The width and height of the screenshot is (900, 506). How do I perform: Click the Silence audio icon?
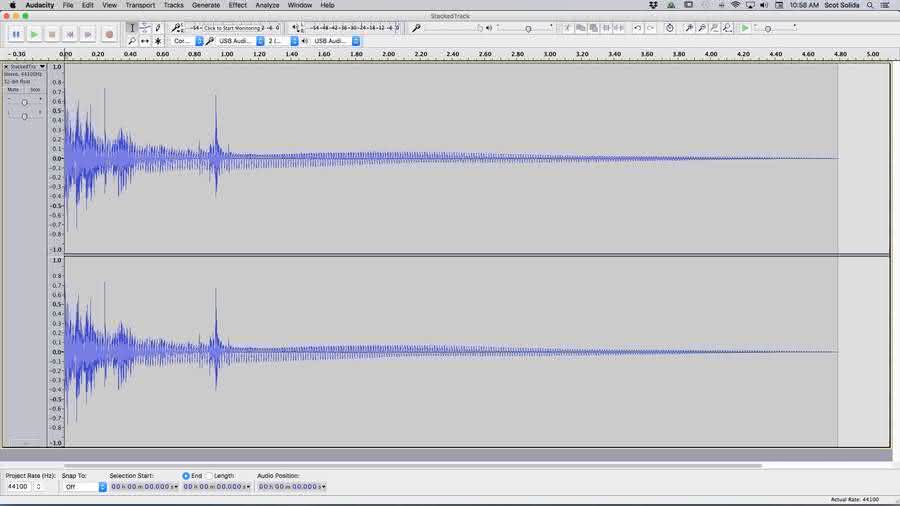click(619, 28)
